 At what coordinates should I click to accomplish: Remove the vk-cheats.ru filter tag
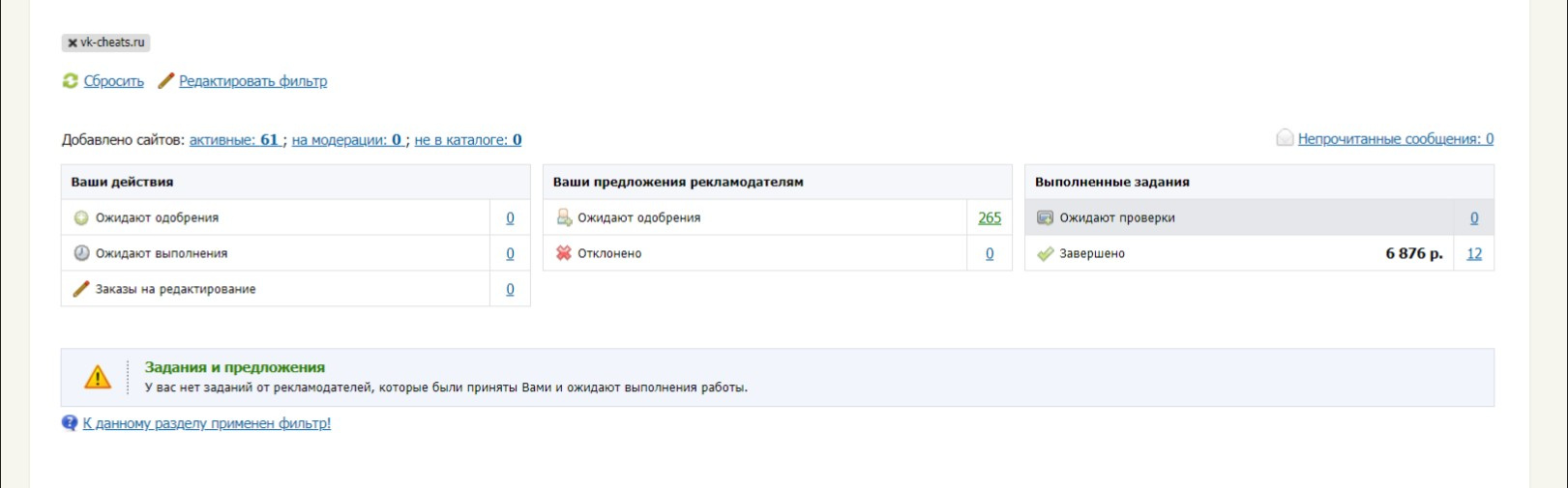(73, 43)
